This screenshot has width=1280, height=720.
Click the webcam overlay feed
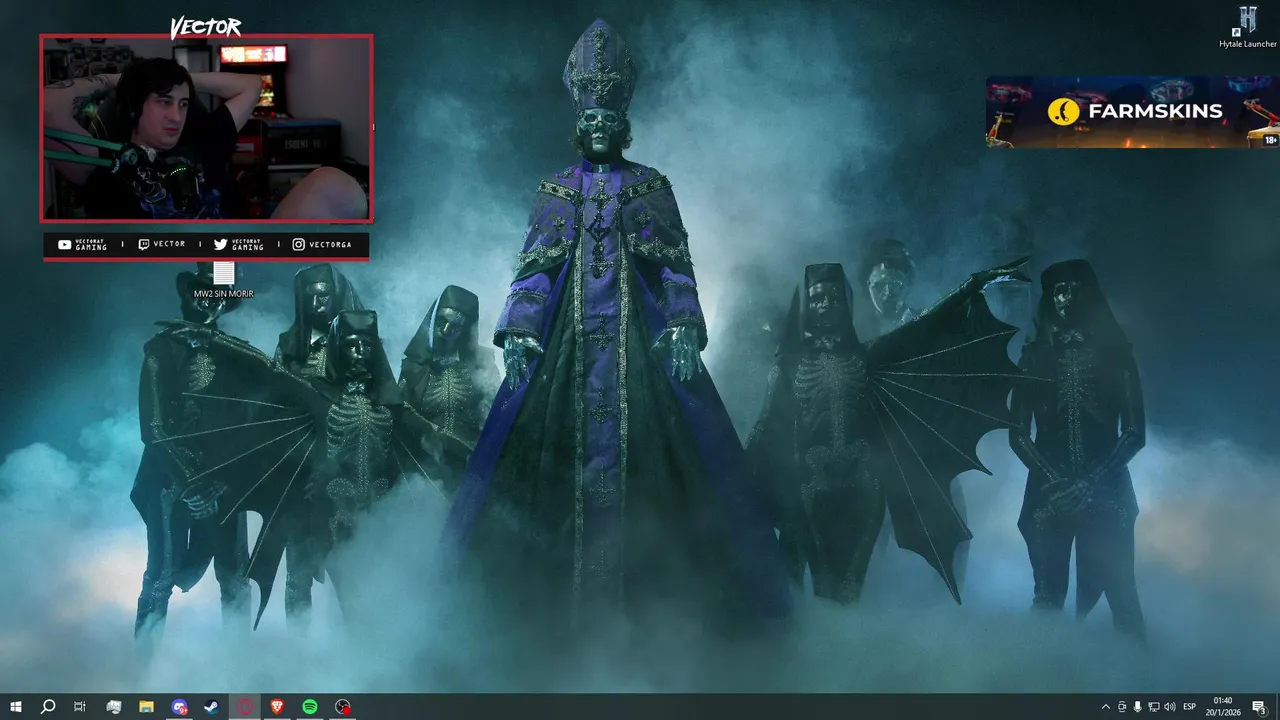click(206, 128)
